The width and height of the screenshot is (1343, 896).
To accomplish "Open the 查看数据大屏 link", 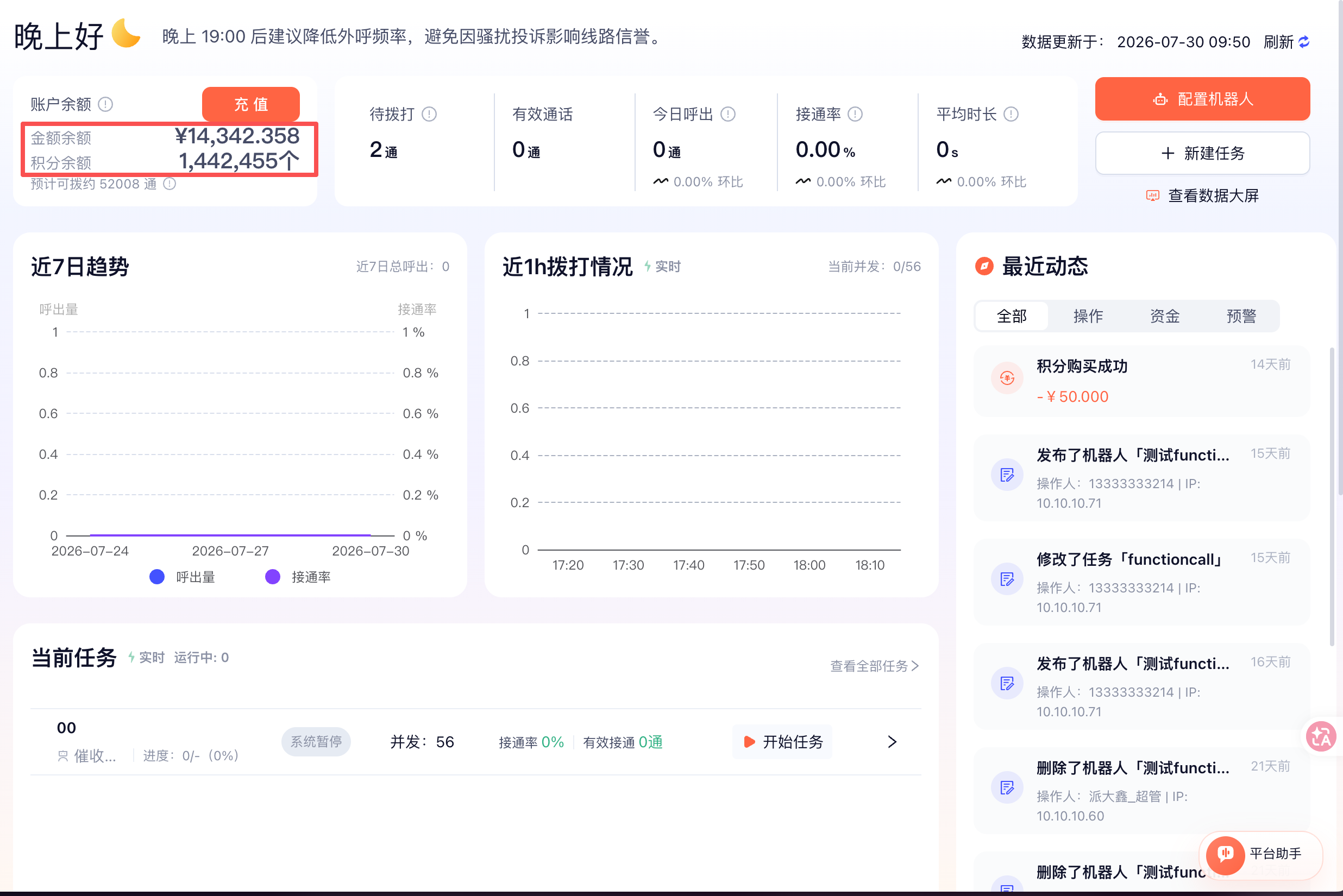I will click(1202, 196).
